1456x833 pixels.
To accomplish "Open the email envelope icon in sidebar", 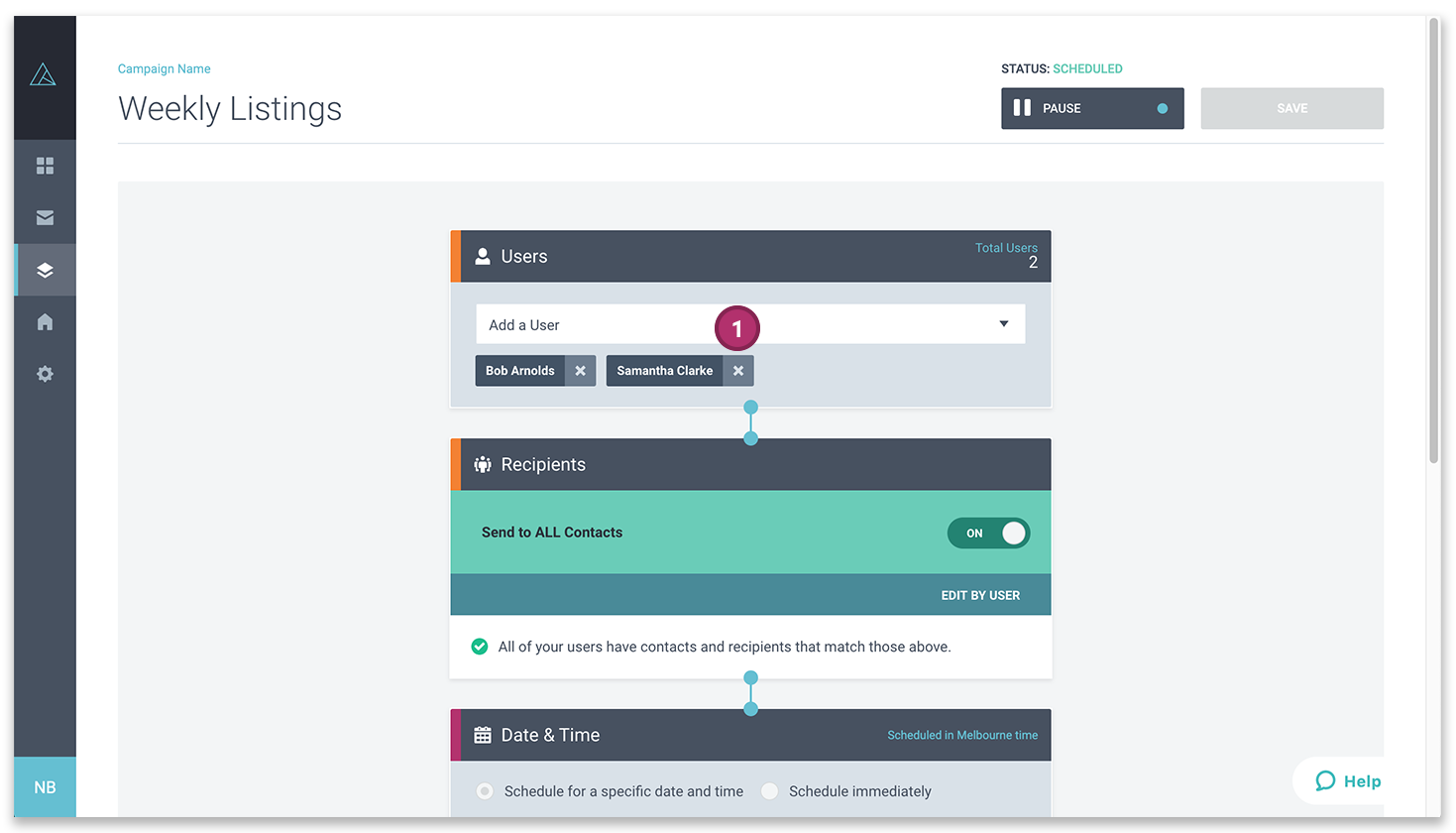I will click(x=45, y=217).
